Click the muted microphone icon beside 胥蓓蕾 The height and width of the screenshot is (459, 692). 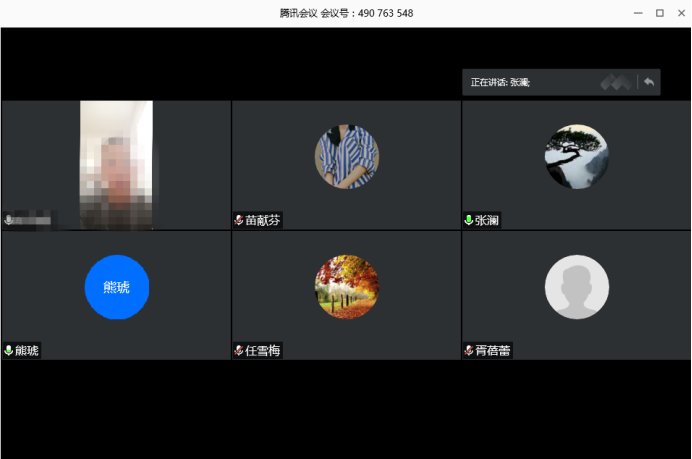pyautogui.click(x=469, y=350)
